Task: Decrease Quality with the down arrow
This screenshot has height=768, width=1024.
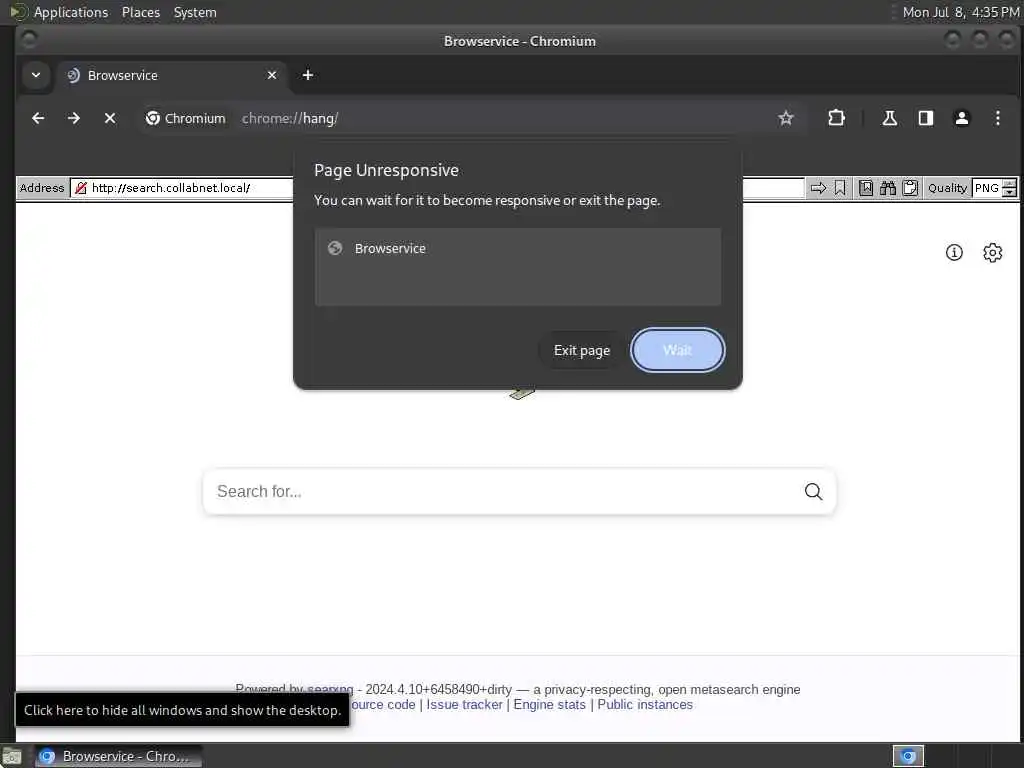Action: point(1010,193)
